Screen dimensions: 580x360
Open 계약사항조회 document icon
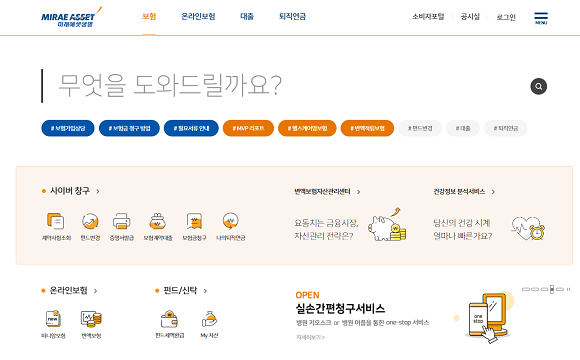click(x=56, y=221)
